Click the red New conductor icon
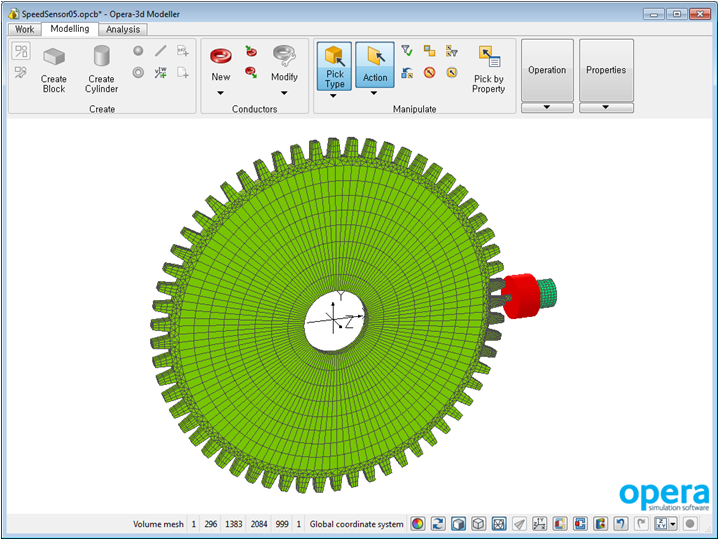Image resolution: width=719 pixels, height=540 pixels. click(221, 59)
